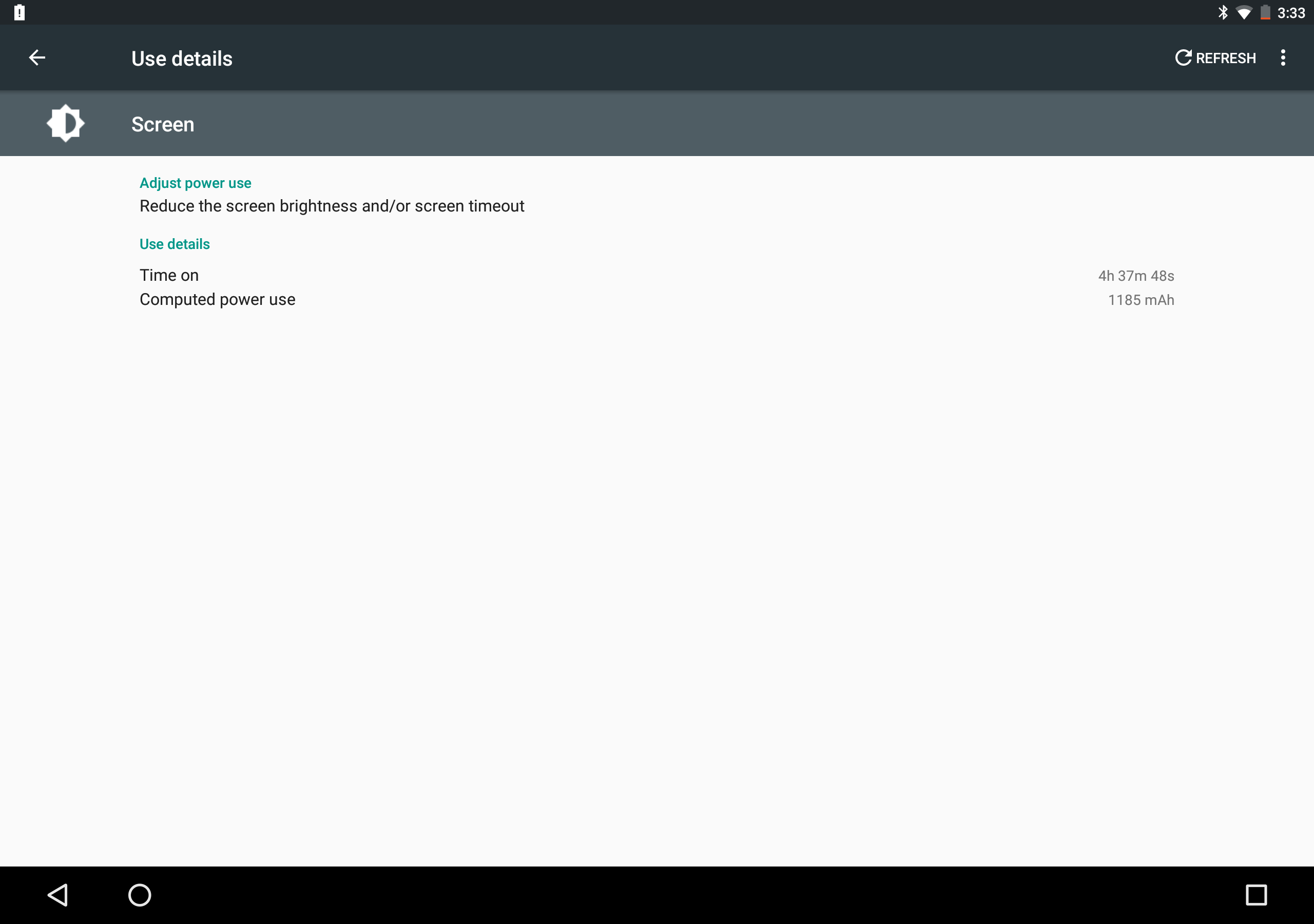Viewport: 1314px width, 924px height.
Task: Tap the screen brightness icon
Action: pos(65,124)
